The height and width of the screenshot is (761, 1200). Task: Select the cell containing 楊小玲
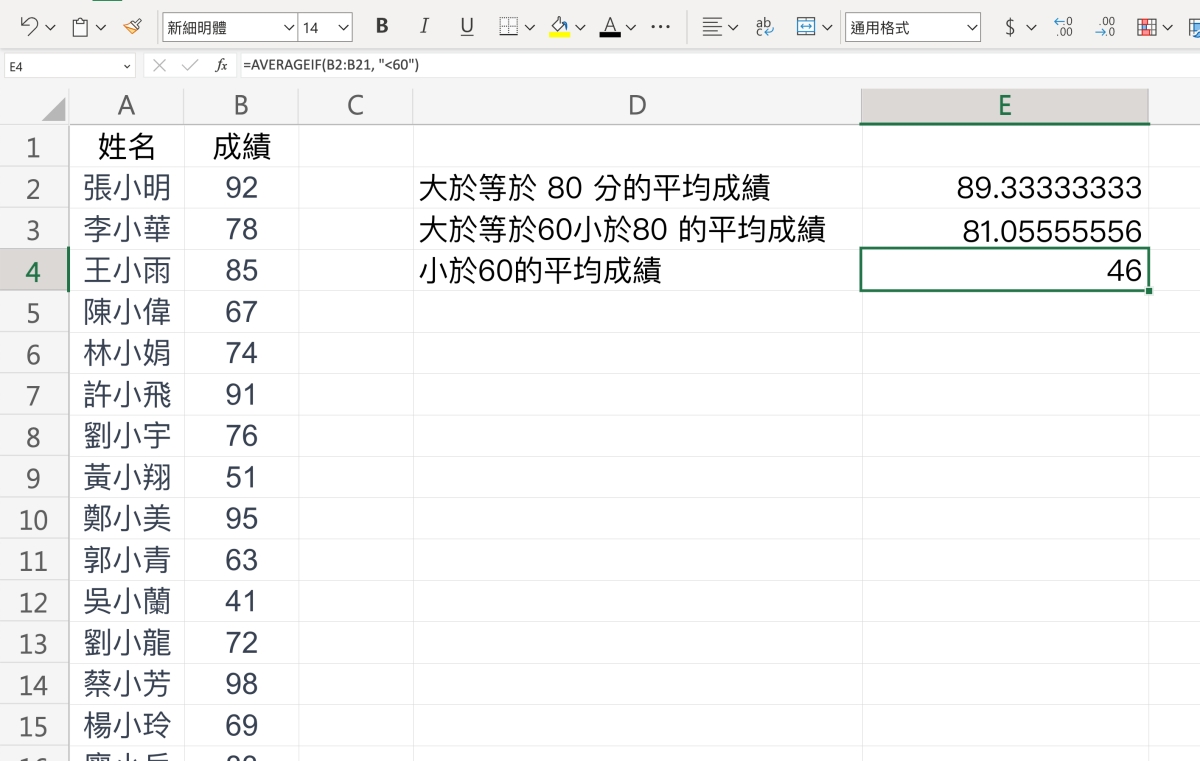[126, 726]
